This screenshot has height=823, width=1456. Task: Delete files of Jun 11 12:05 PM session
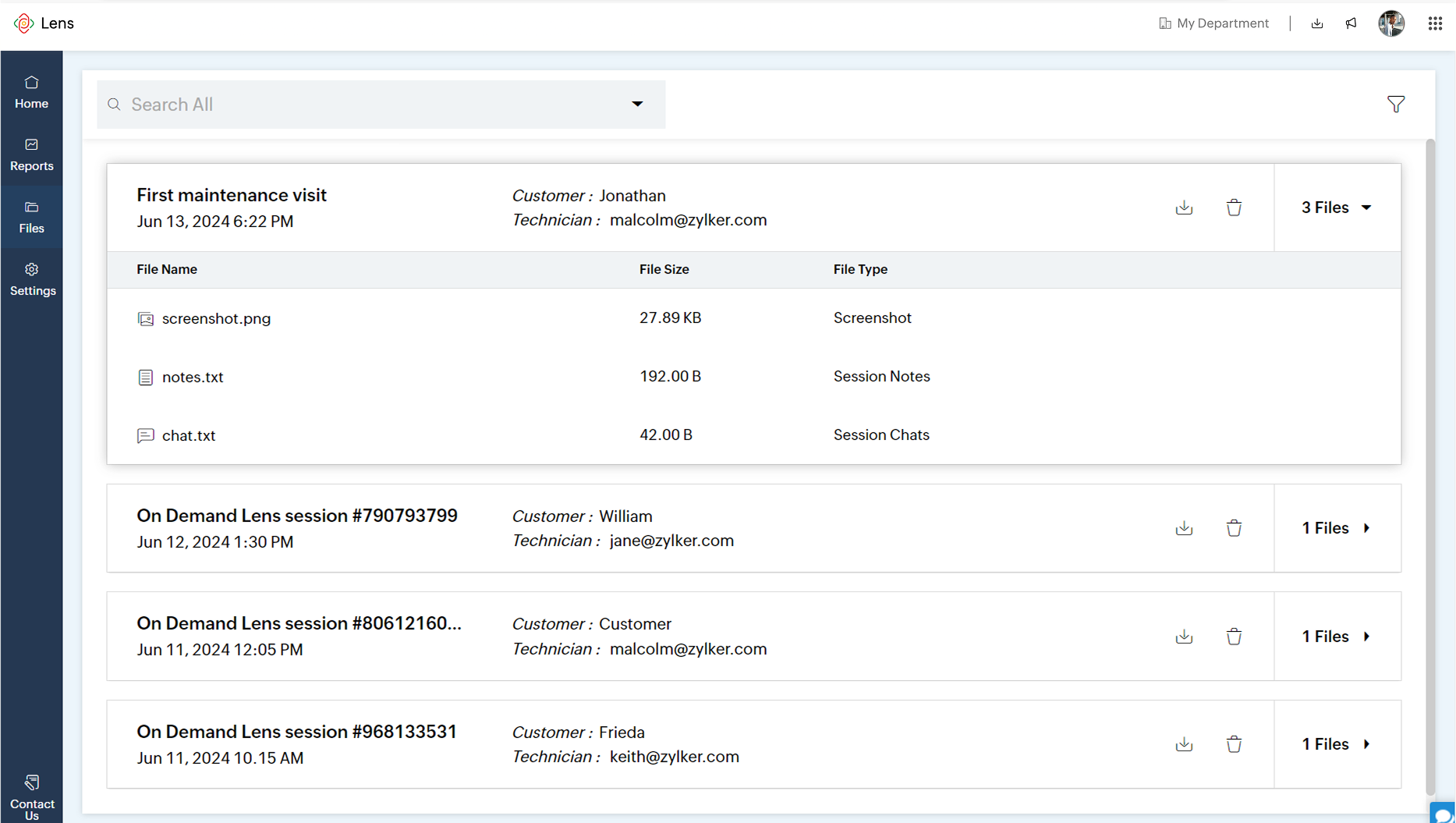(1234, 637)
